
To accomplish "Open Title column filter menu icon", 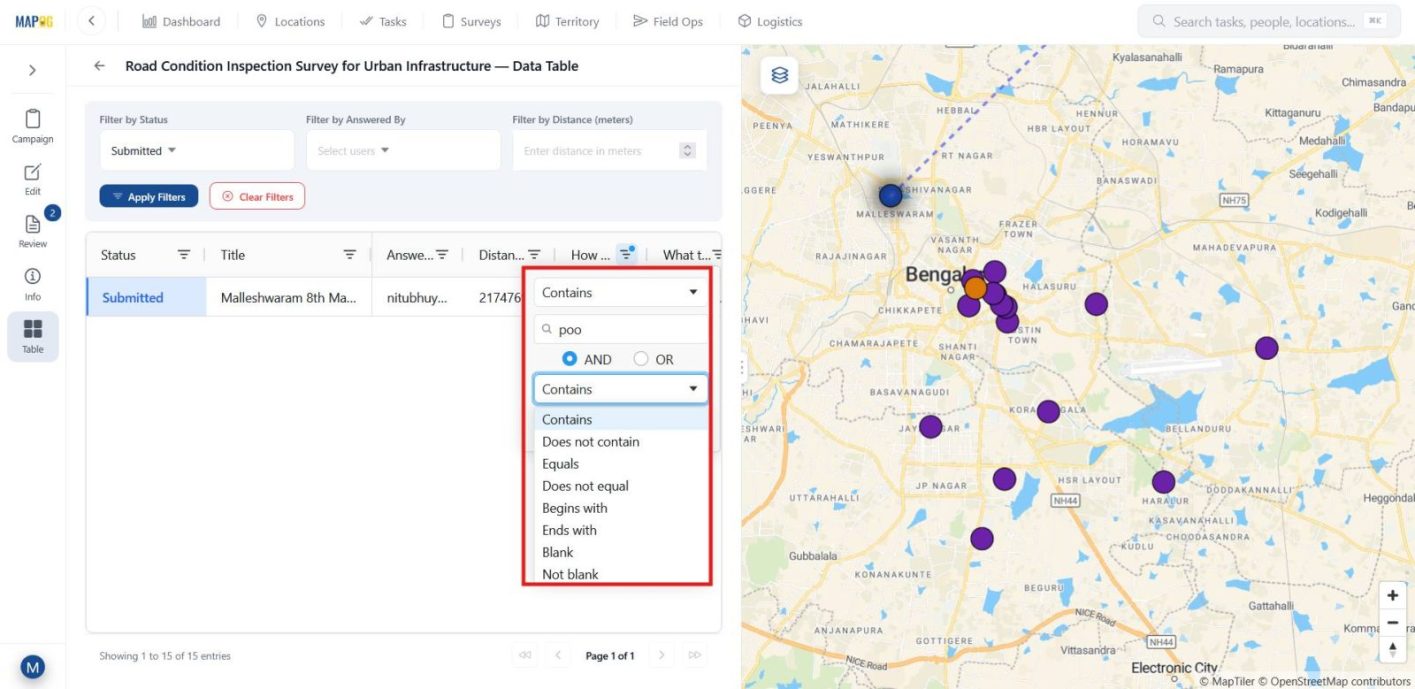I will pyautogui.click(x=350, y=255).
